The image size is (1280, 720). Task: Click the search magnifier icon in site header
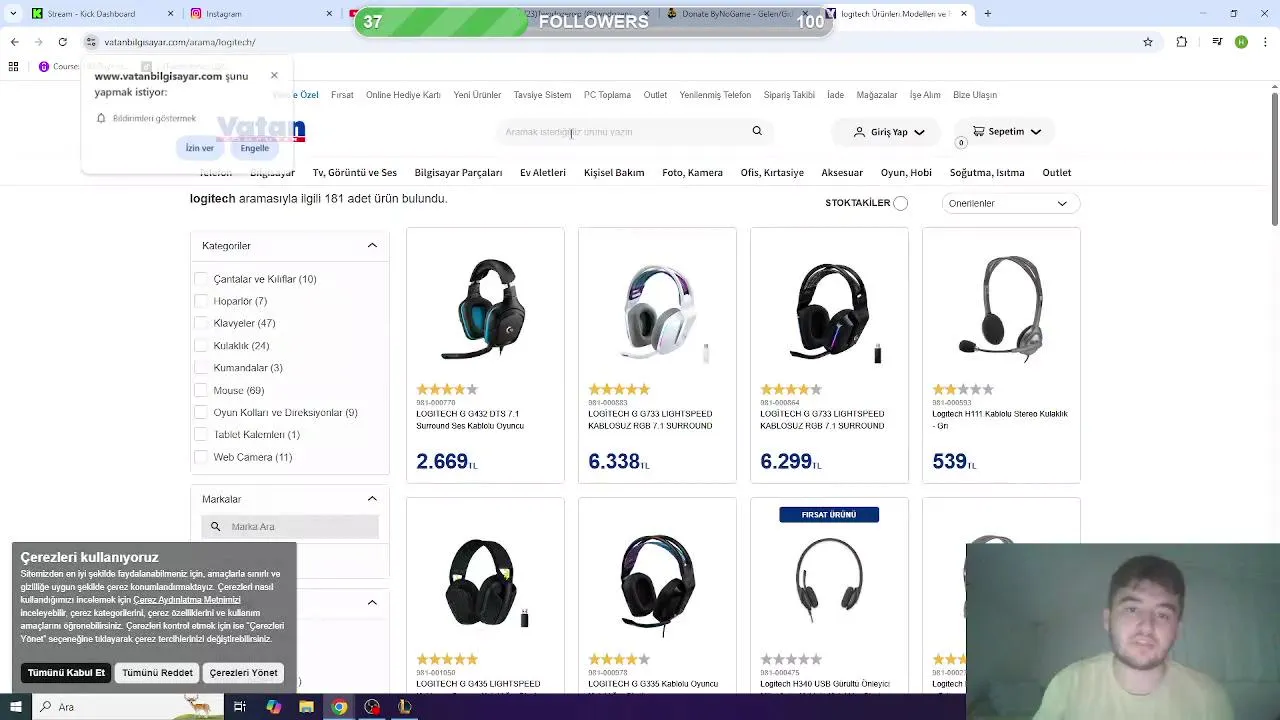(x=757, y=131)
